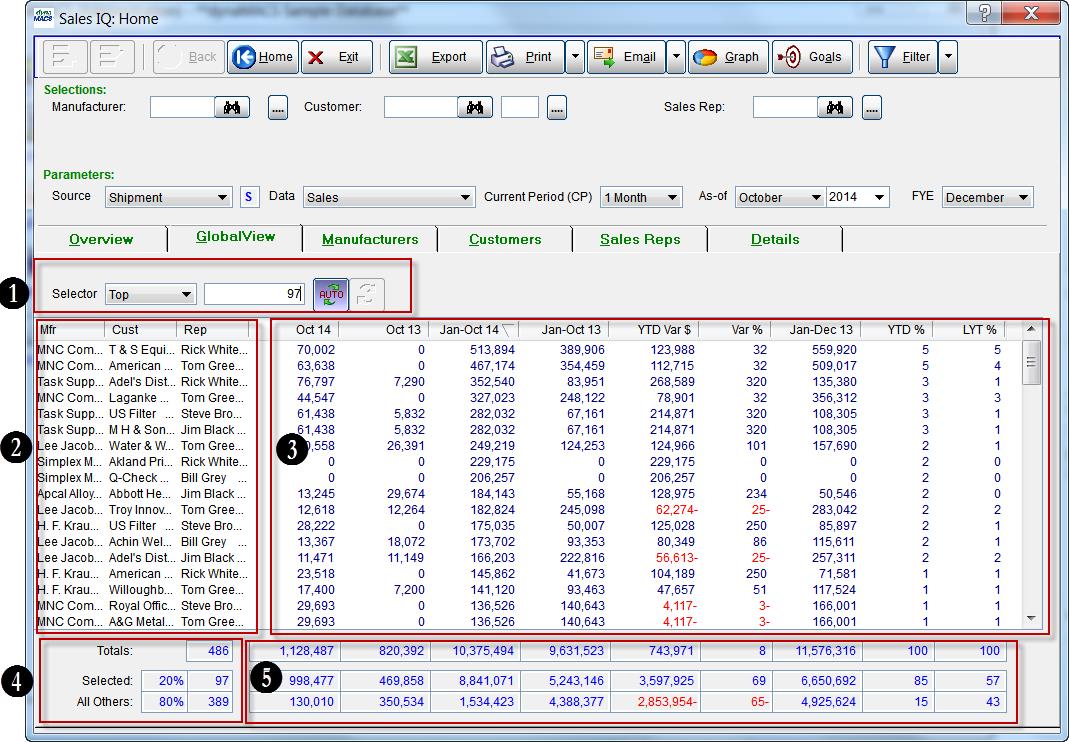The width and height of the screenshot is (1069, 742).
Task: Sort by the Jan-Oct 13 column header
Action: 564,329
